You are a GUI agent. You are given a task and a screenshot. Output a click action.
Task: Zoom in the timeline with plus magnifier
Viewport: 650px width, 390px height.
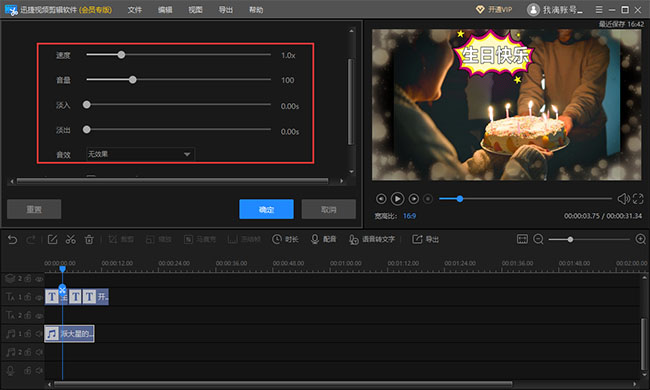pyautogui.click(x=640, y=239)
